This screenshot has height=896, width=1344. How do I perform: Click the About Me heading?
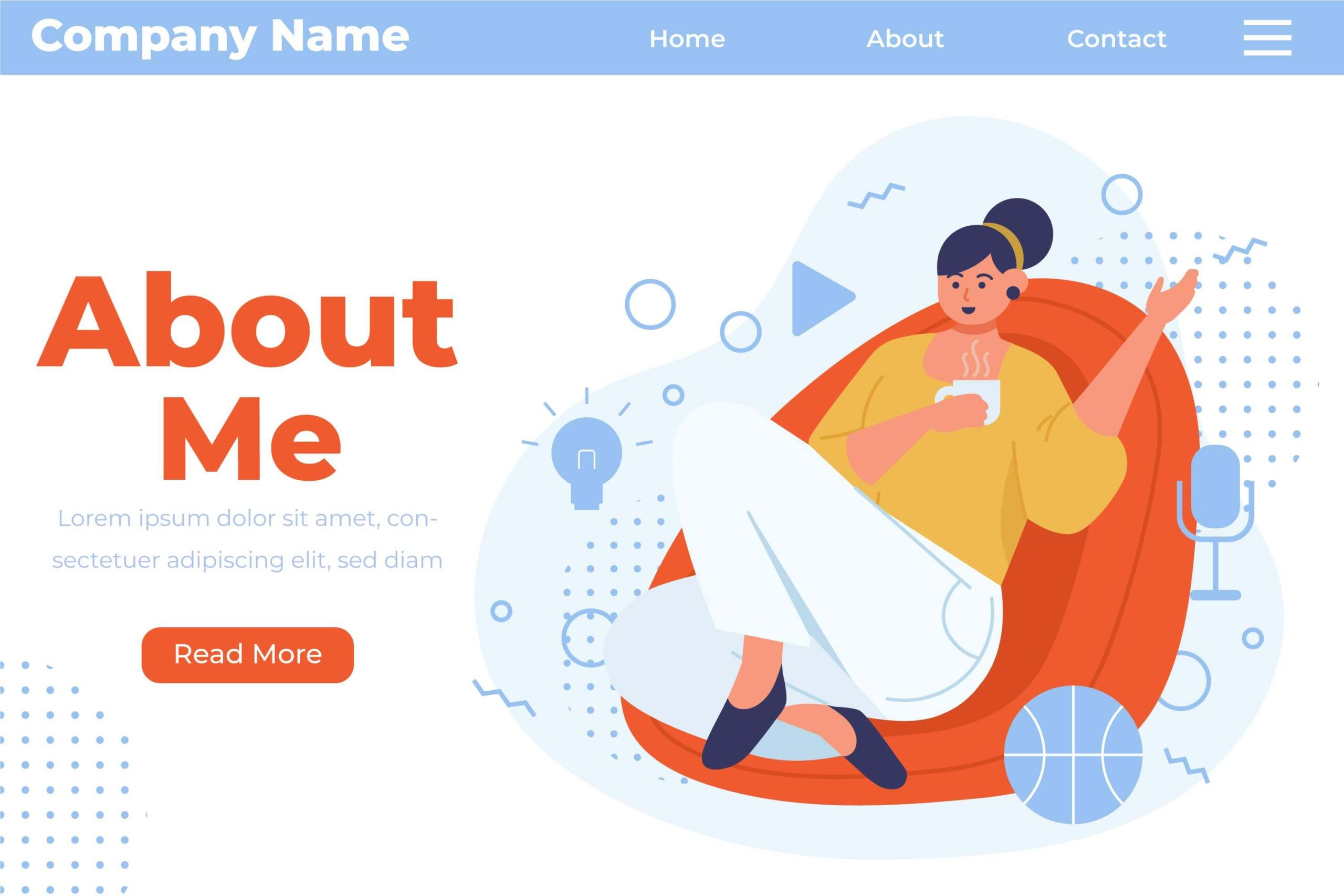247,375
